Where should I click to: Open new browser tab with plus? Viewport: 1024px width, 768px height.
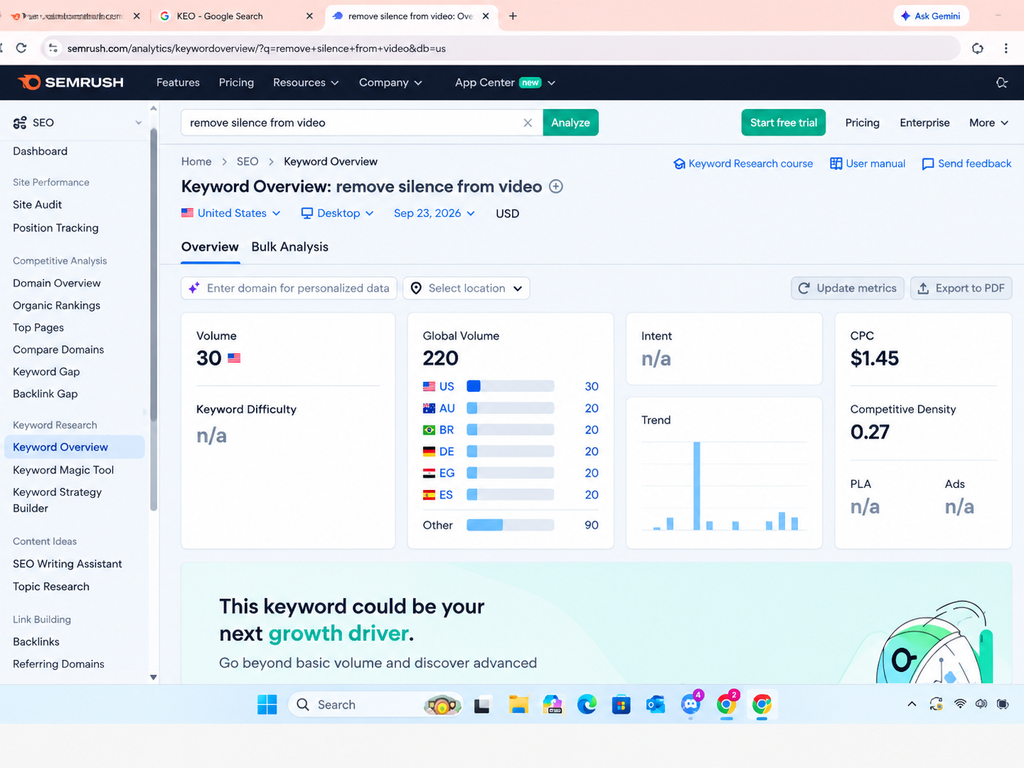(513, 16)
